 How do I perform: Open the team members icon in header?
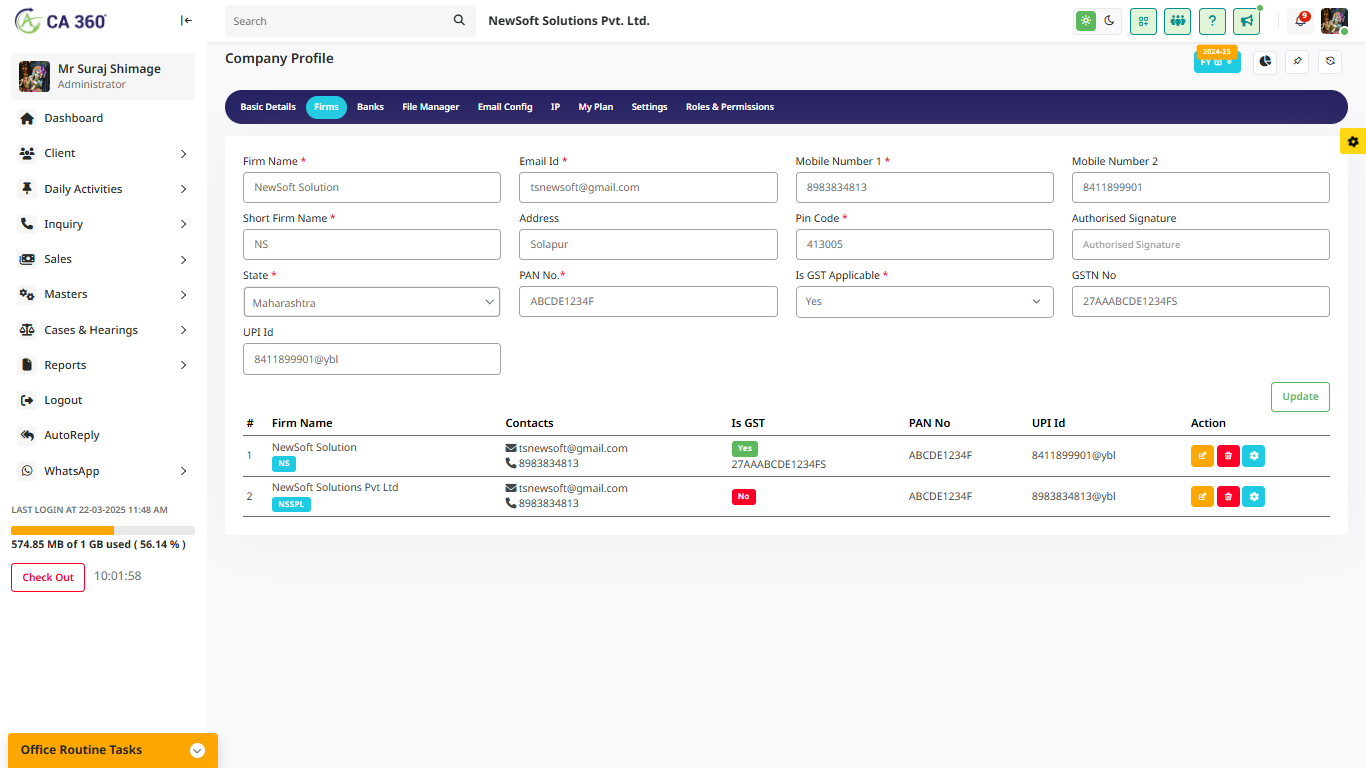pyautogui.click(x=1177, y=21)
